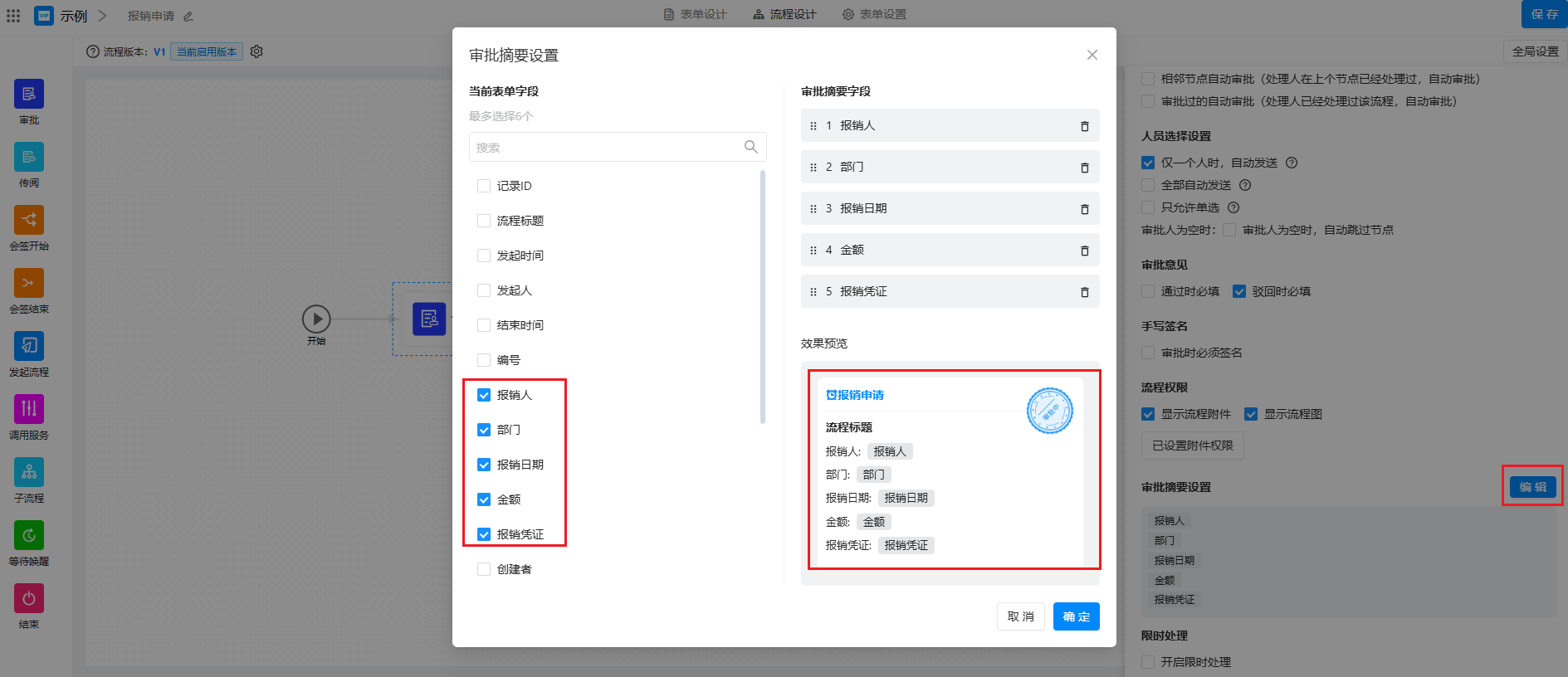Select the 子流程 node icon

coord(29,473)
